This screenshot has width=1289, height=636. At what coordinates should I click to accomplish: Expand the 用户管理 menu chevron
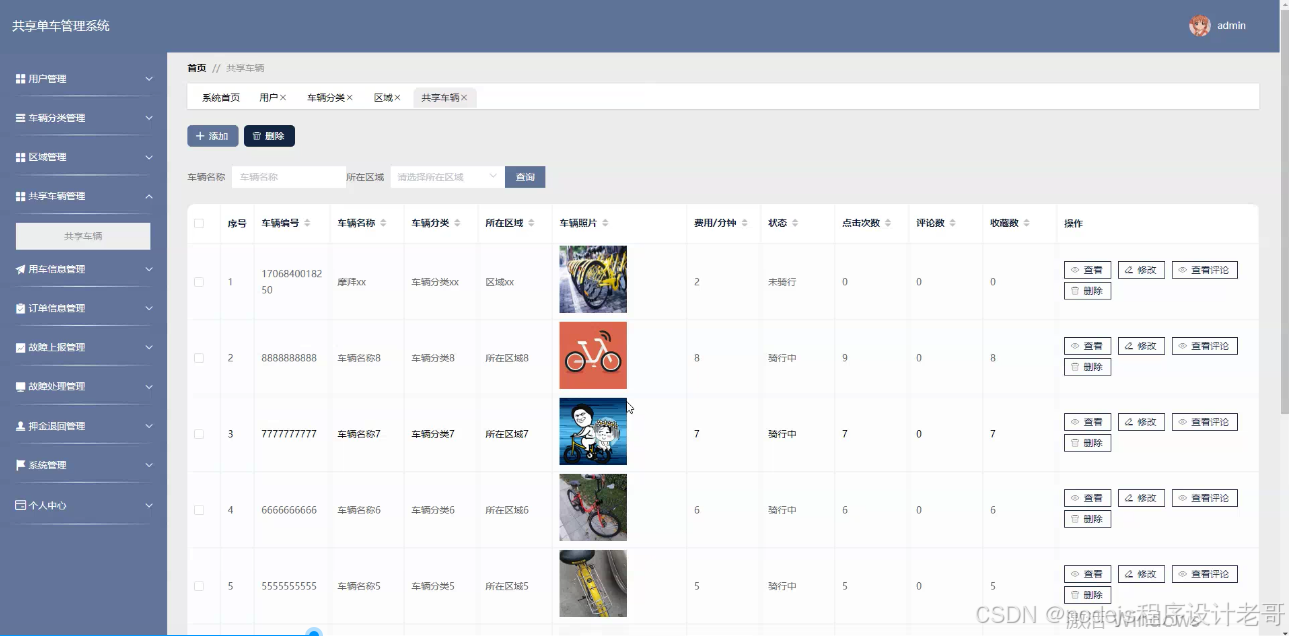pos(149,79)
